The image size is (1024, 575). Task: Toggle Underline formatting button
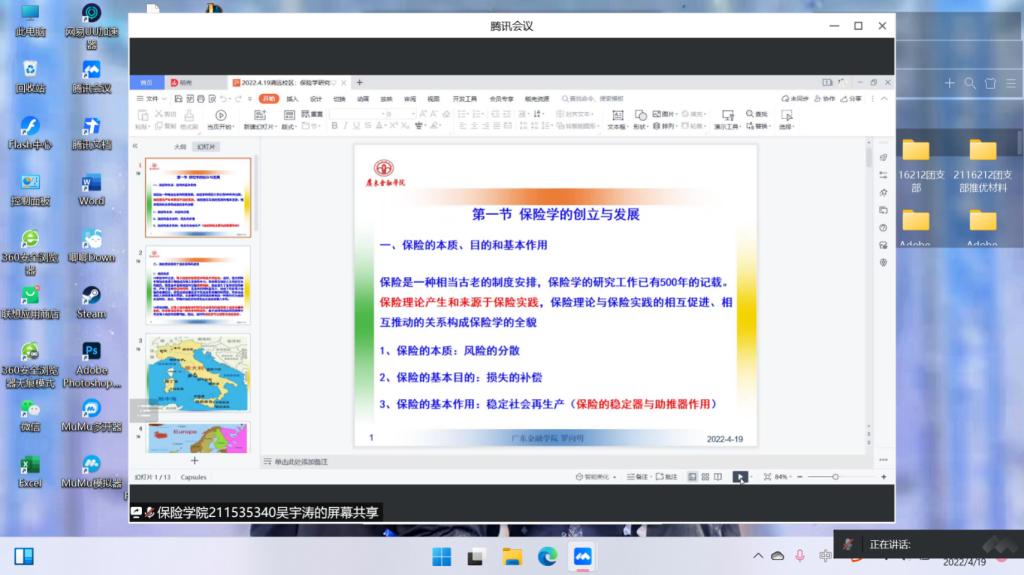357,125
